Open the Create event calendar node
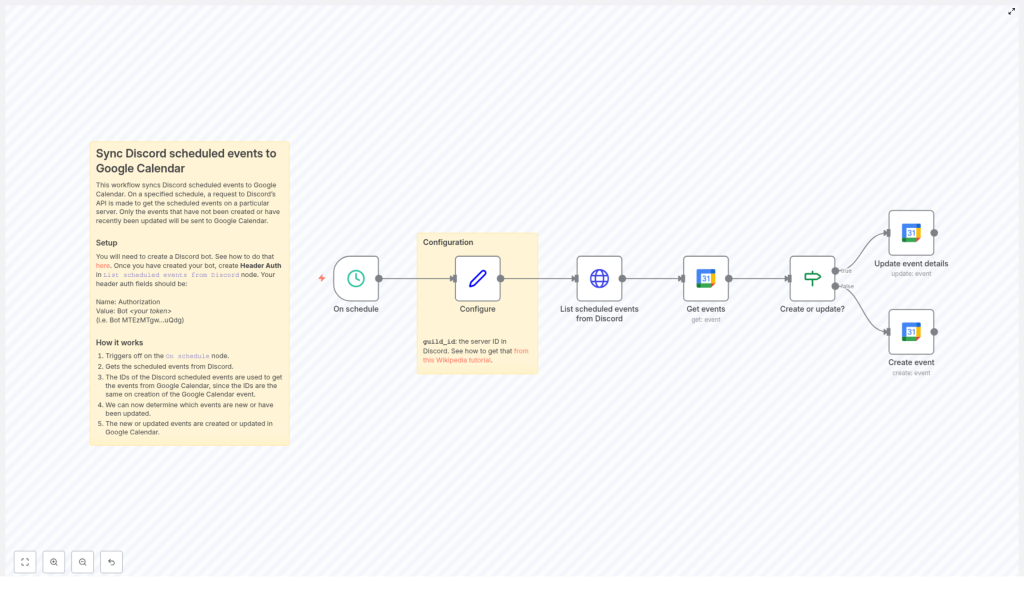 click(911, 331)
